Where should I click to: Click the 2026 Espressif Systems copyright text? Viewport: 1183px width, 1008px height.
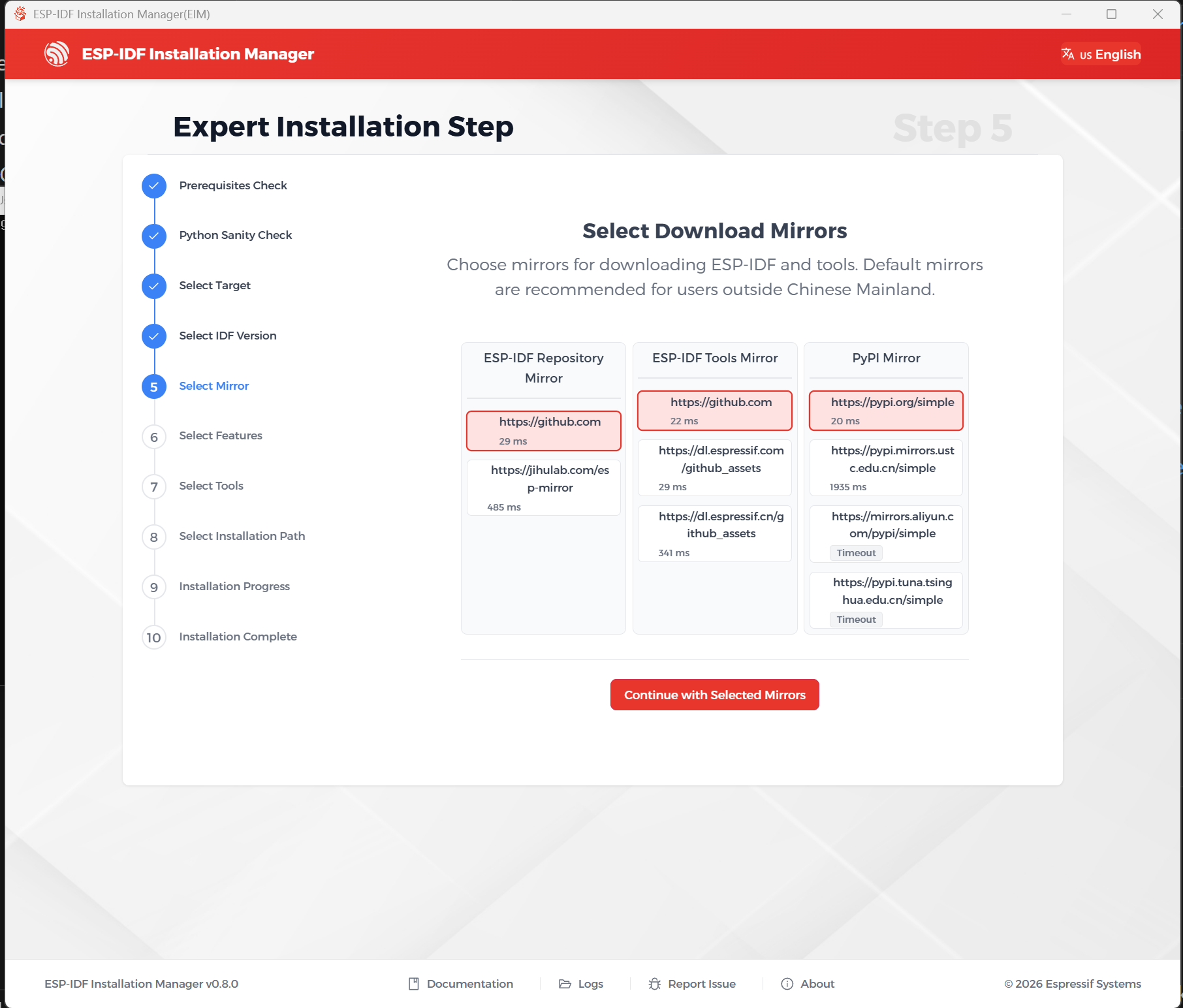pyautogui.click(x=1073, y=984)
